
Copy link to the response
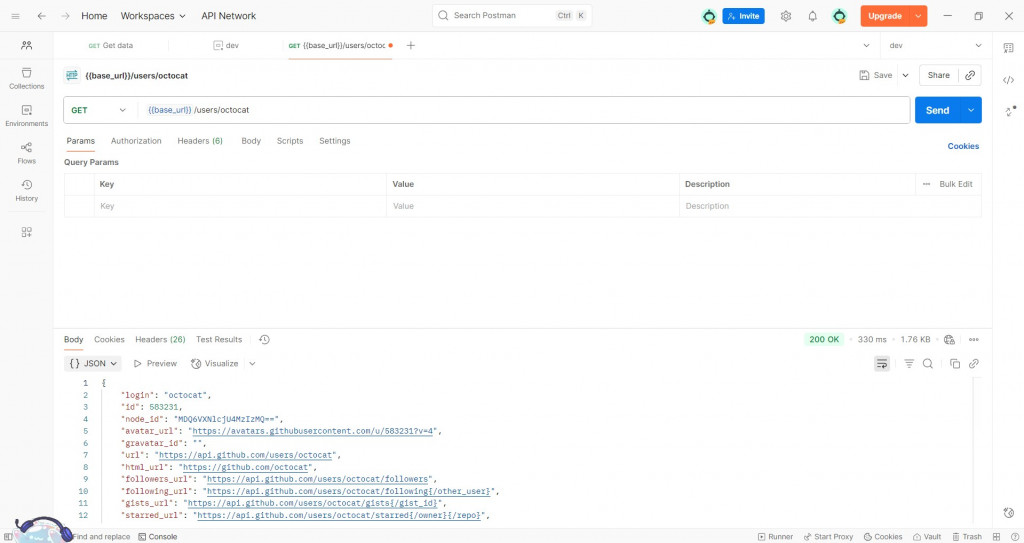[x=974, y=363]
